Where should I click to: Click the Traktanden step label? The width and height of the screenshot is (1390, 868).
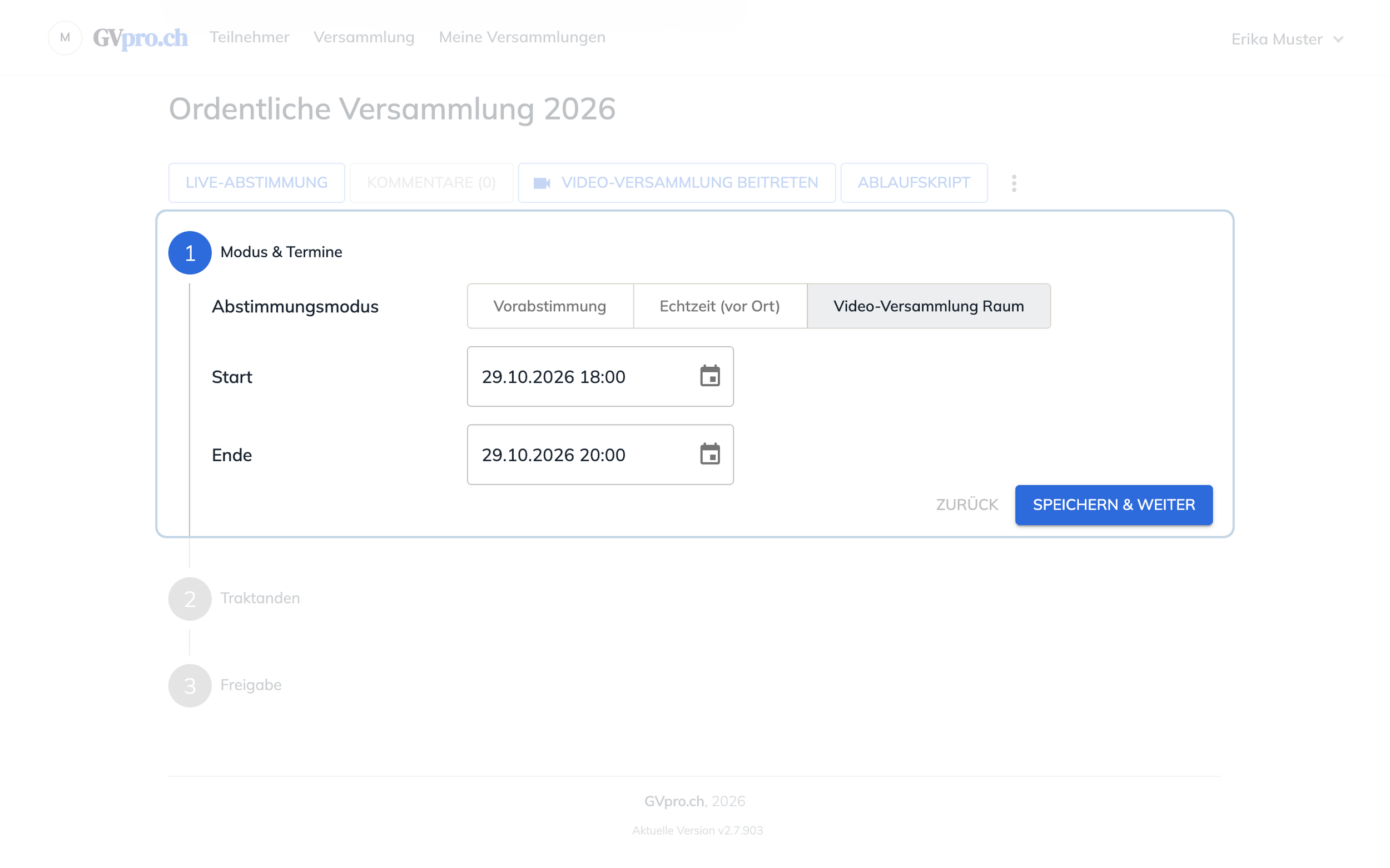[x=260, y=598]
